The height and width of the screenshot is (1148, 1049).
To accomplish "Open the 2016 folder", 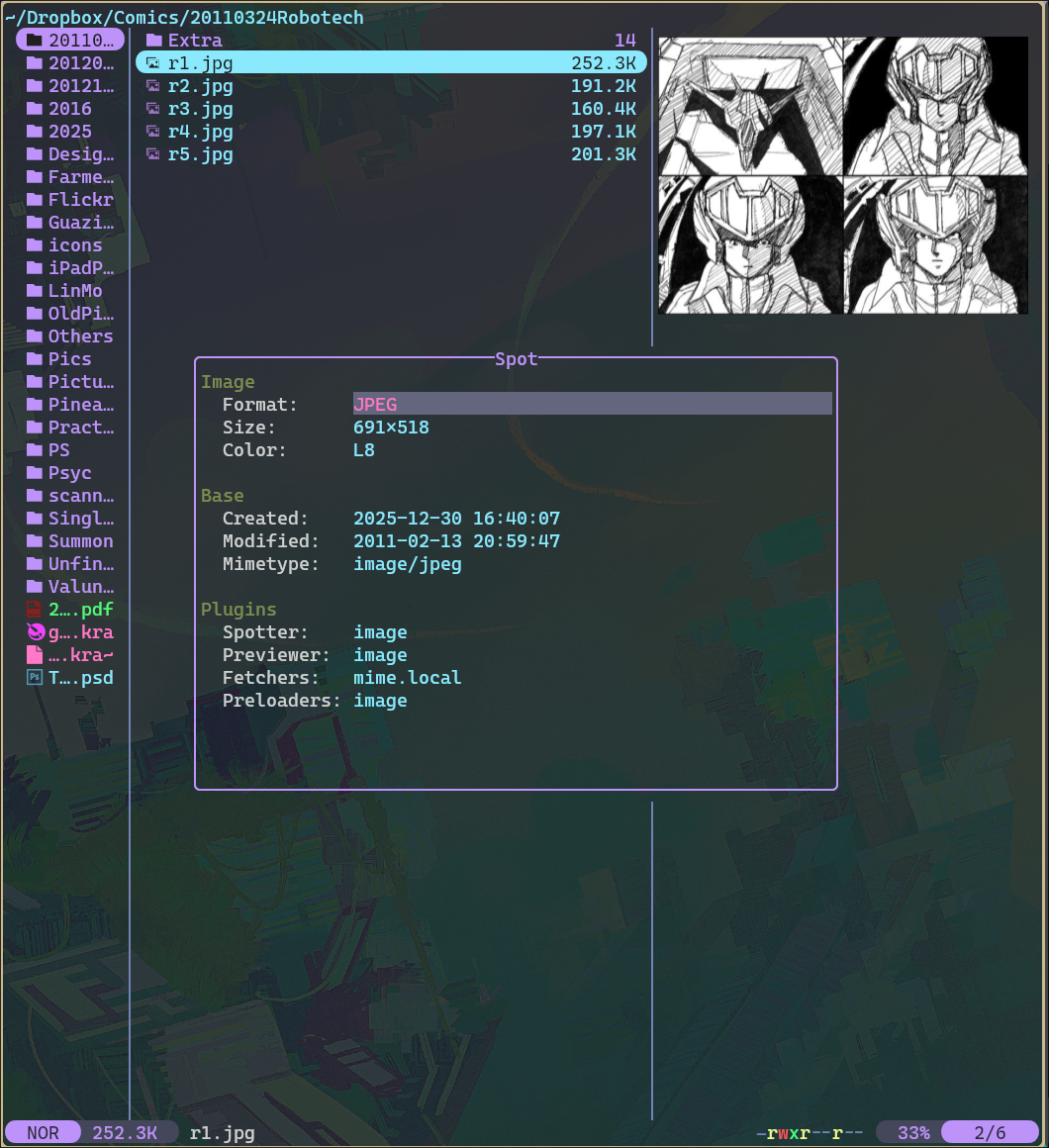I will click(69, 109).
